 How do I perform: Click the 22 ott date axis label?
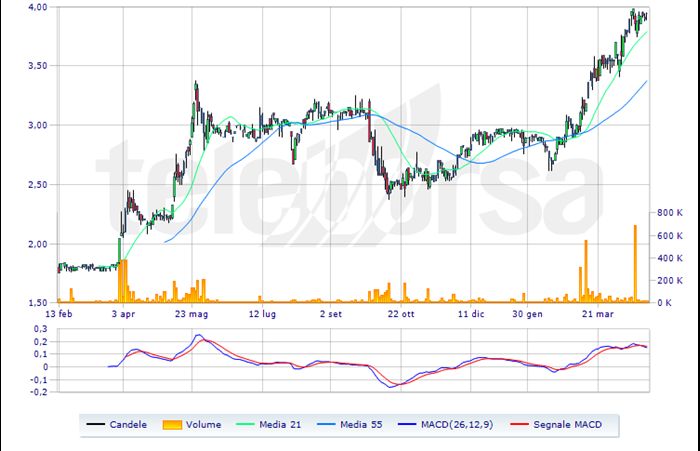point(400,313)
